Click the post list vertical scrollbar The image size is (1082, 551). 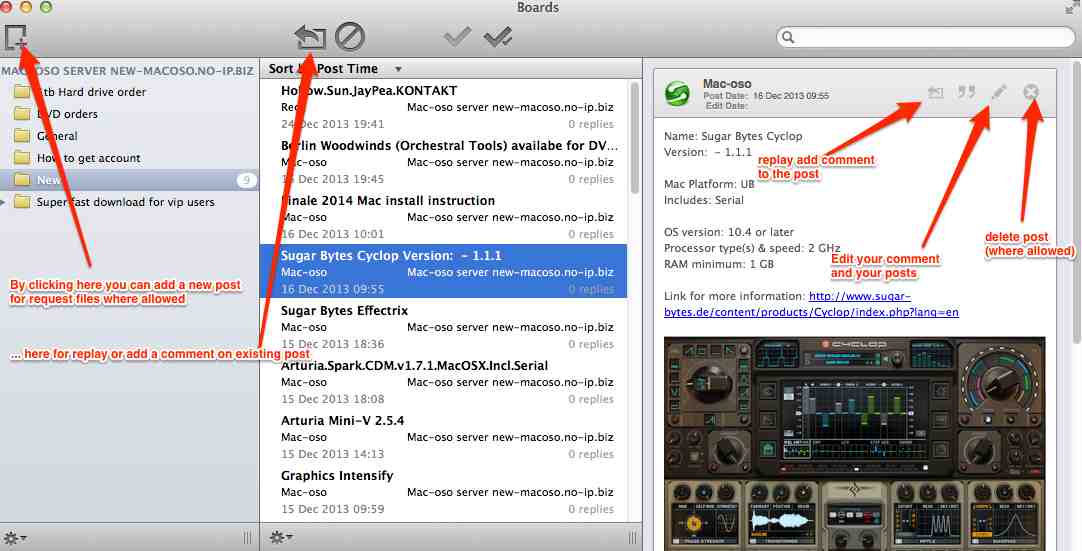point(634,138)
